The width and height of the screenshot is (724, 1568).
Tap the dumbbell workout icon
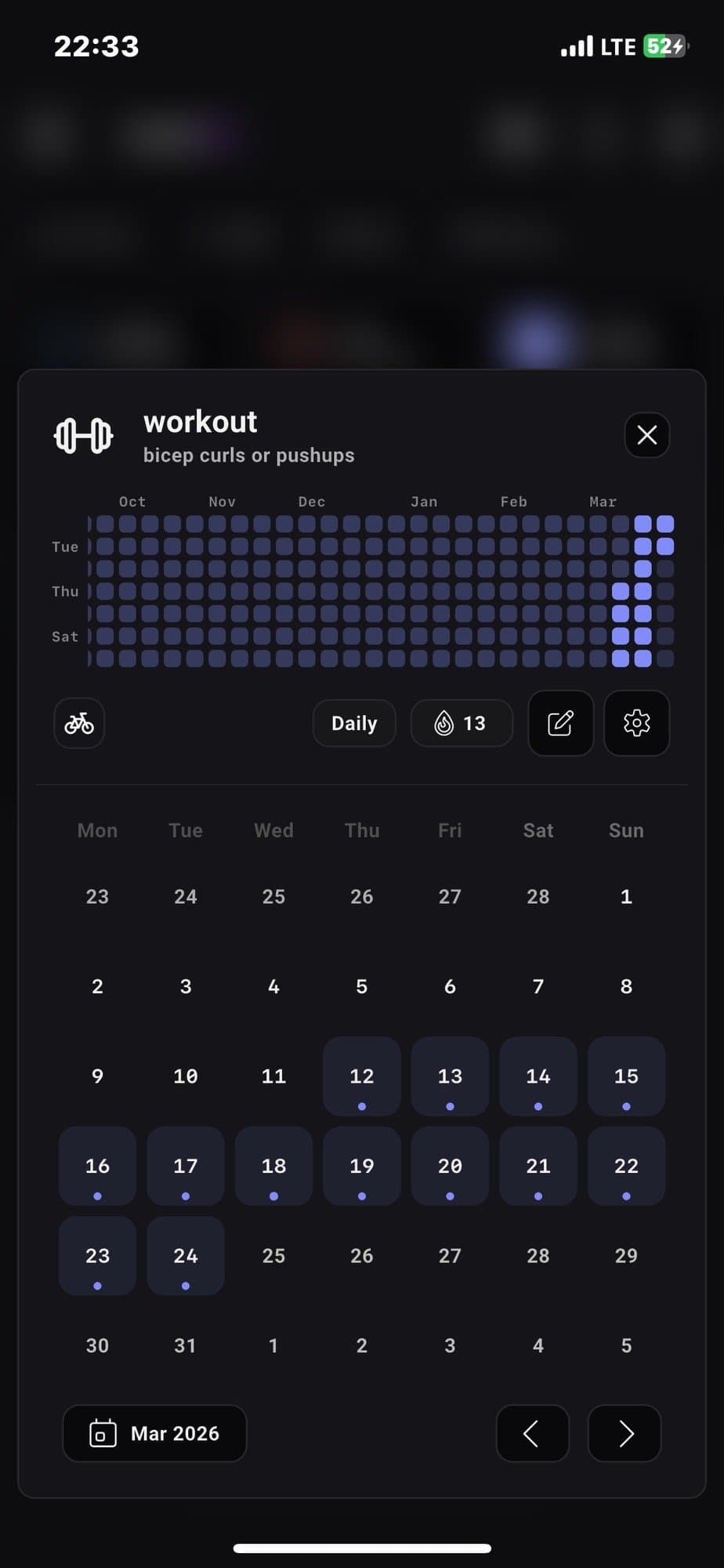(83, 436)
